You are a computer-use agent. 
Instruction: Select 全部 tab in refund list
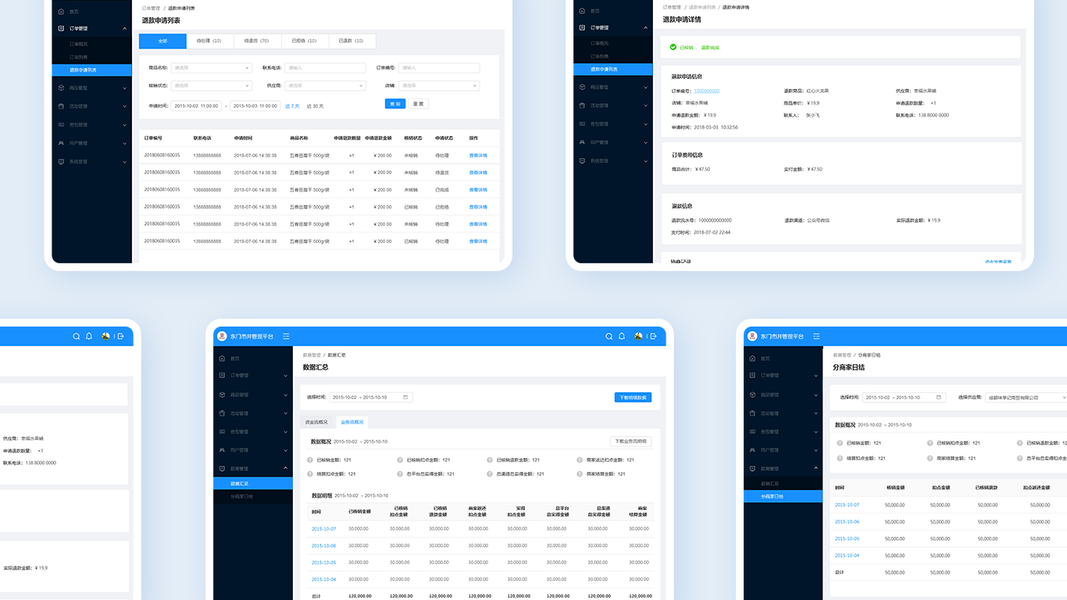click(x=163, y=41)
